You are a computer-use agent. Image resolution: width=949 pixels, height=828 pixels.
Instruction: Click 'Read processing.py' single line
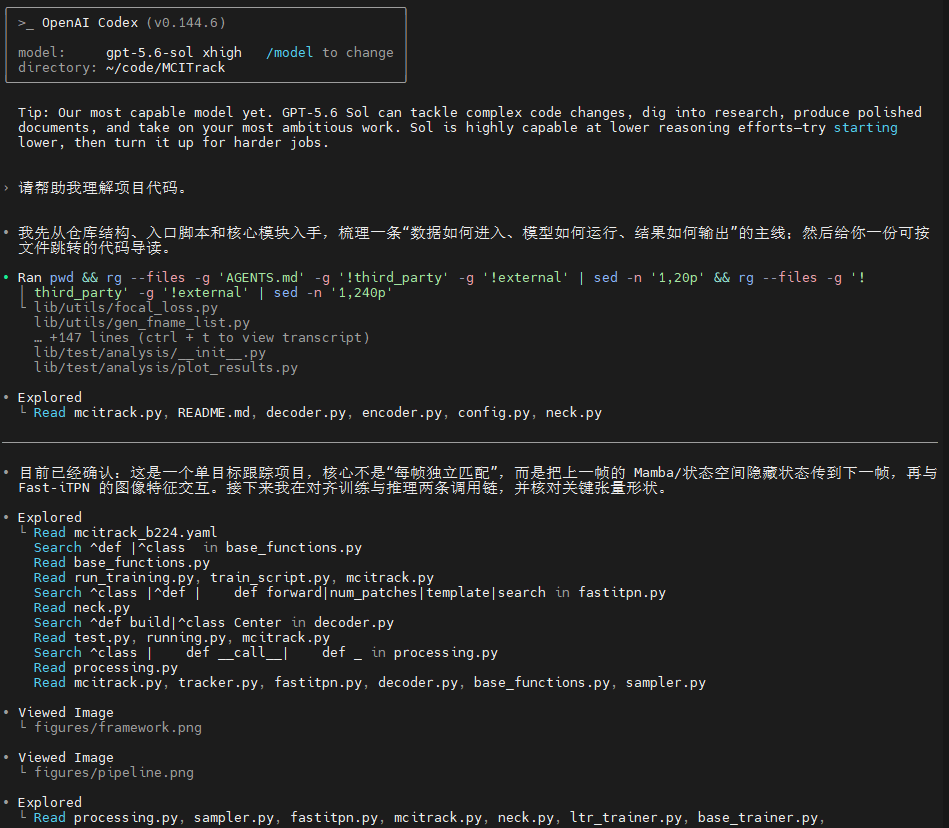[x=106, y=668]
